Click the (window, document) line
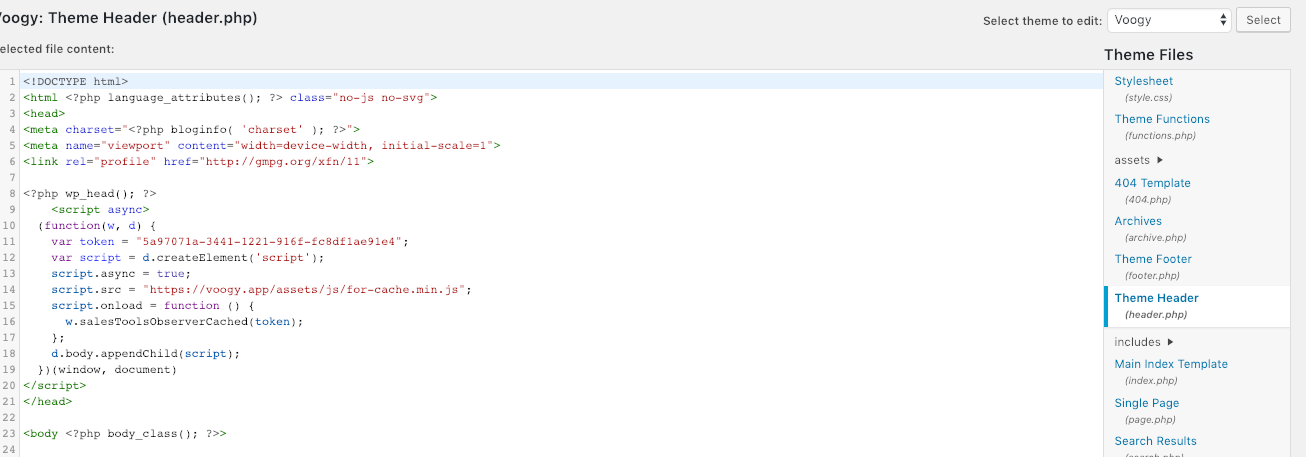The width and height of the screenshot is (1306, 457). (x=107, y=369)
